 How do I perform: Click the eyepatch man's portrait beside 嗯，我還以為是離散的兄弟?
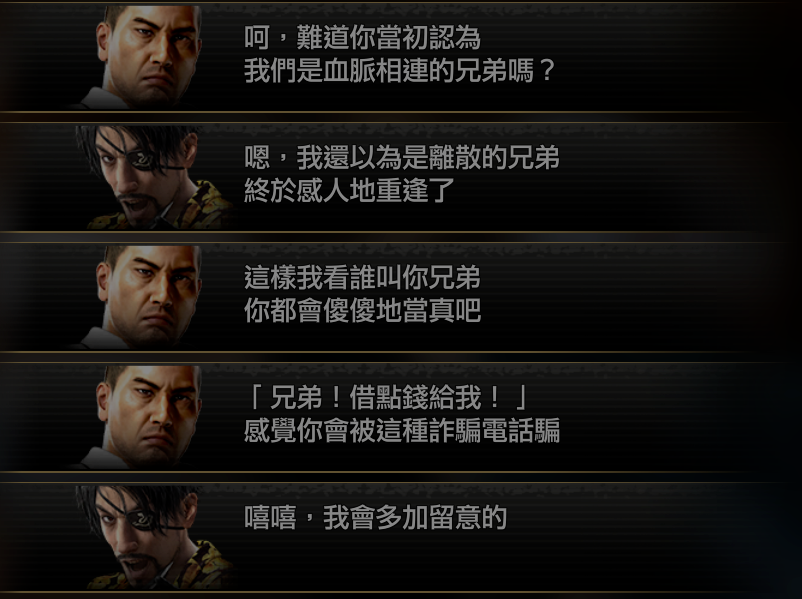point(153,178)
